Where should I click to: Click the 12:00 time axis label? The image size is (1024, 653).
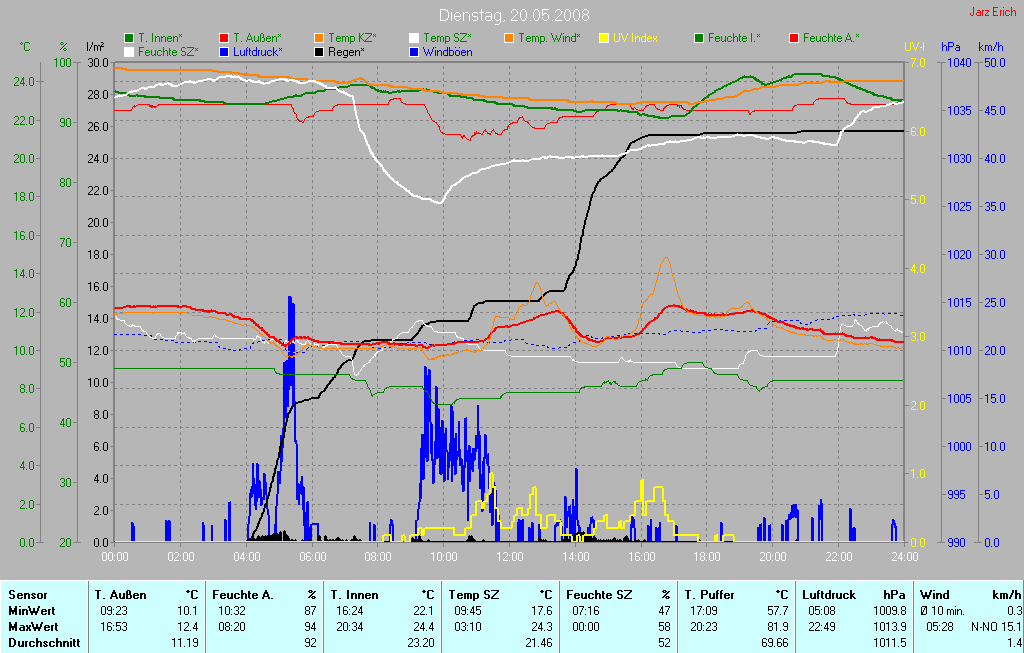509,557
